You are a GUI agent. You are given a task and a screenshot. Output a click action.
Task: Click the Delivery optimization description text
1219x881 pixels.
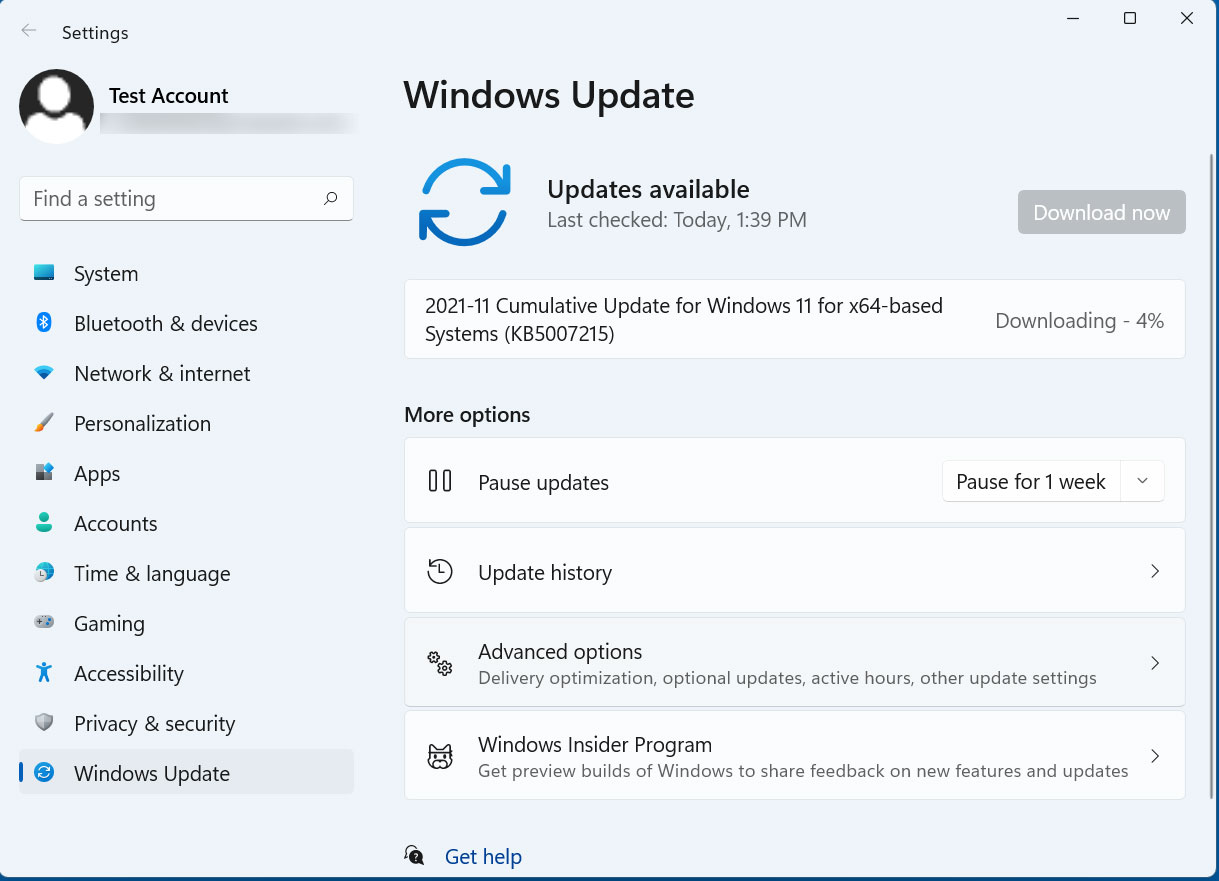787,678
